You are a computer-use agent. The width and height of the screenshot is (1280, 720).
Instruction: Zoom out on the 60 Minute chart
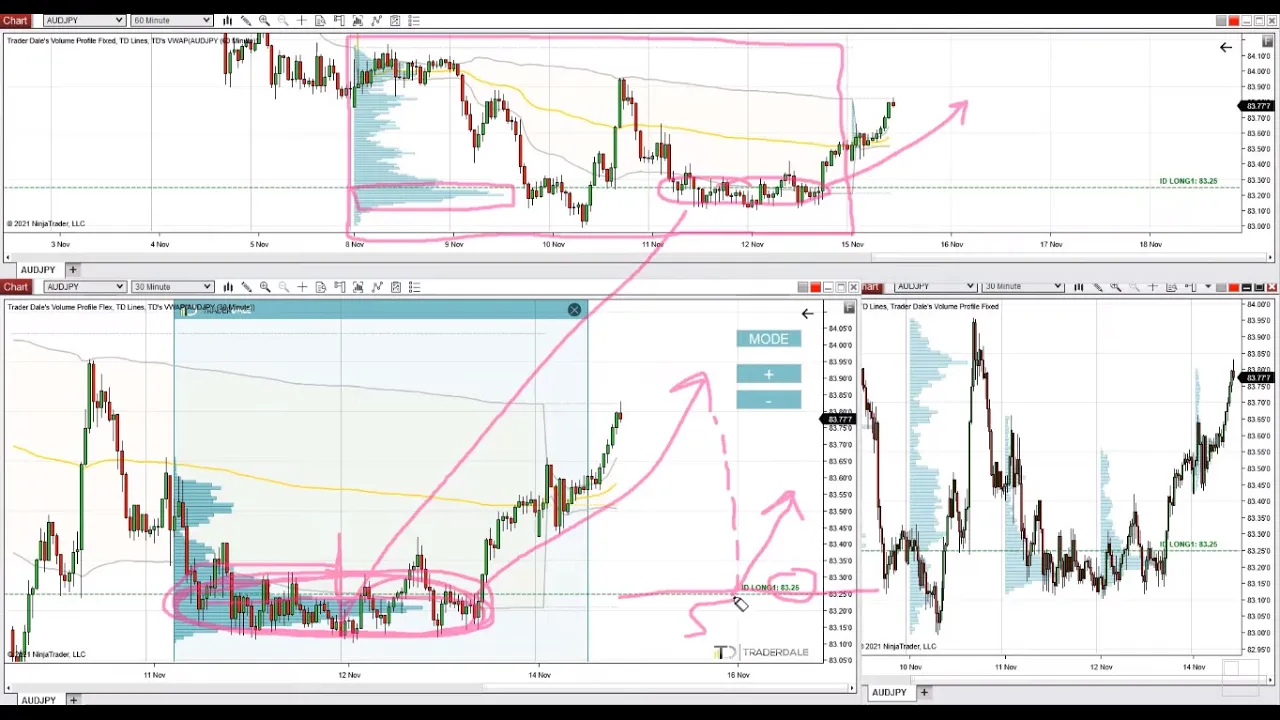[283, 20]
